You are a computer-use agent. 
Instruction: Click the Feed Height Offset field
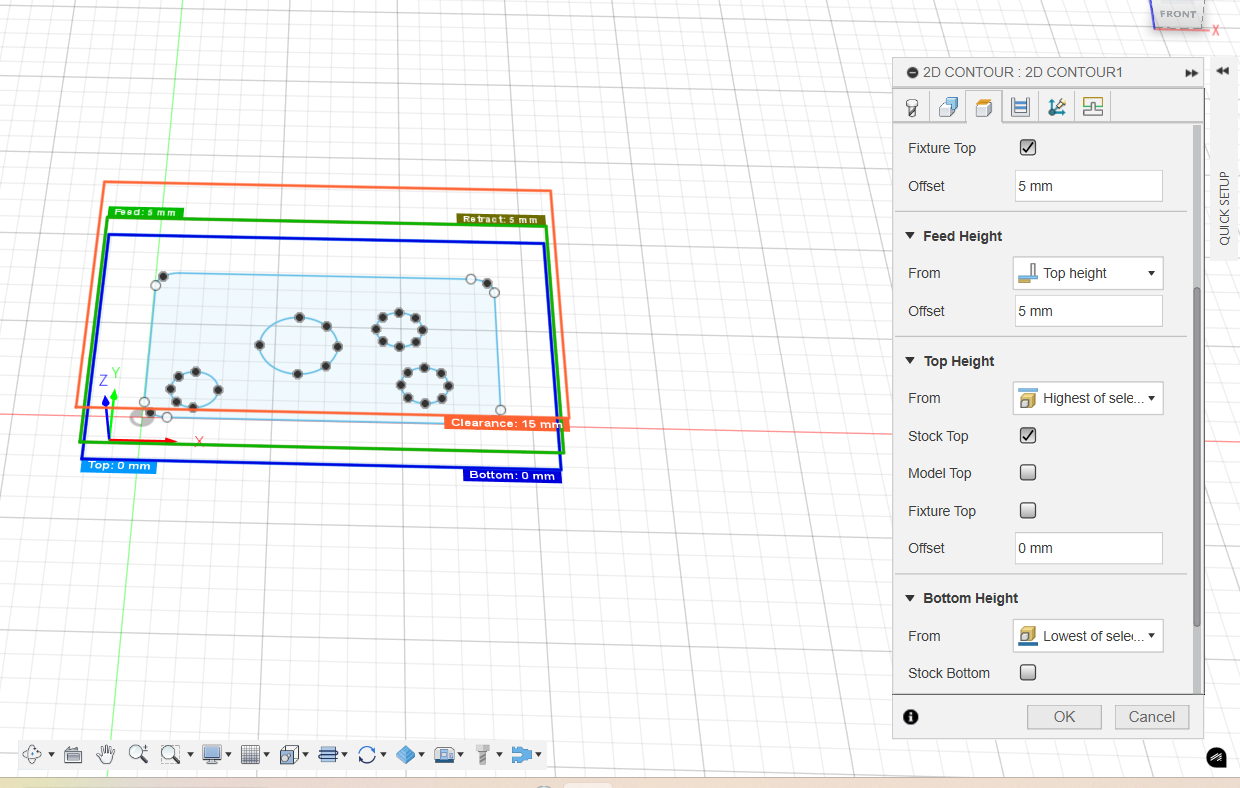coord(1089,311)
